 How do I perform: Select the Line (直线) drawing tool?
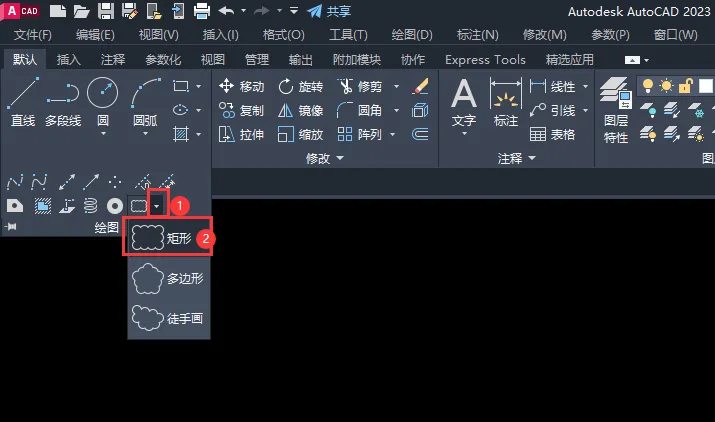pos(22,101)
